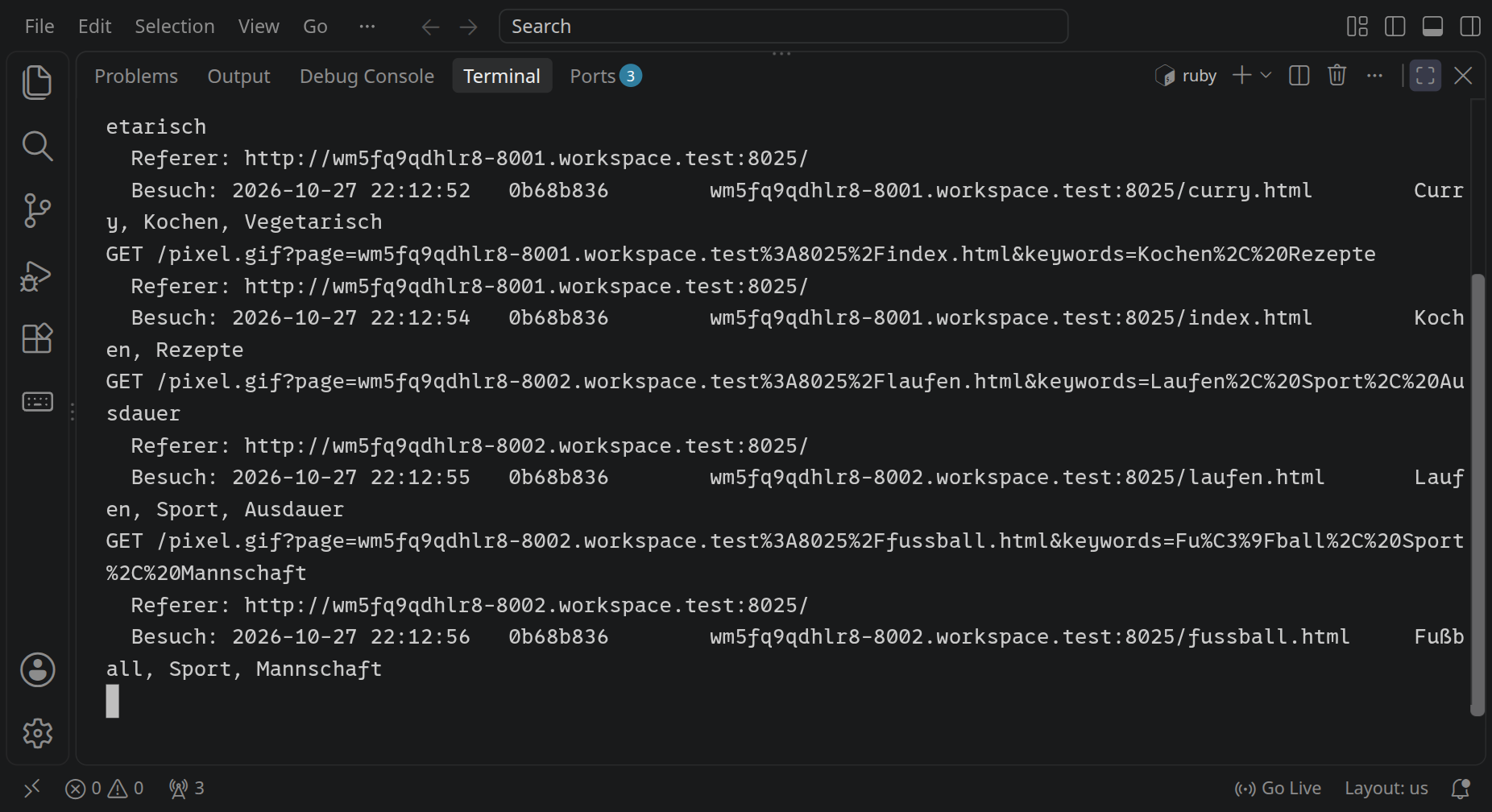Open the Go menu
Viewport: 1492px width, 812px height.
315,27
